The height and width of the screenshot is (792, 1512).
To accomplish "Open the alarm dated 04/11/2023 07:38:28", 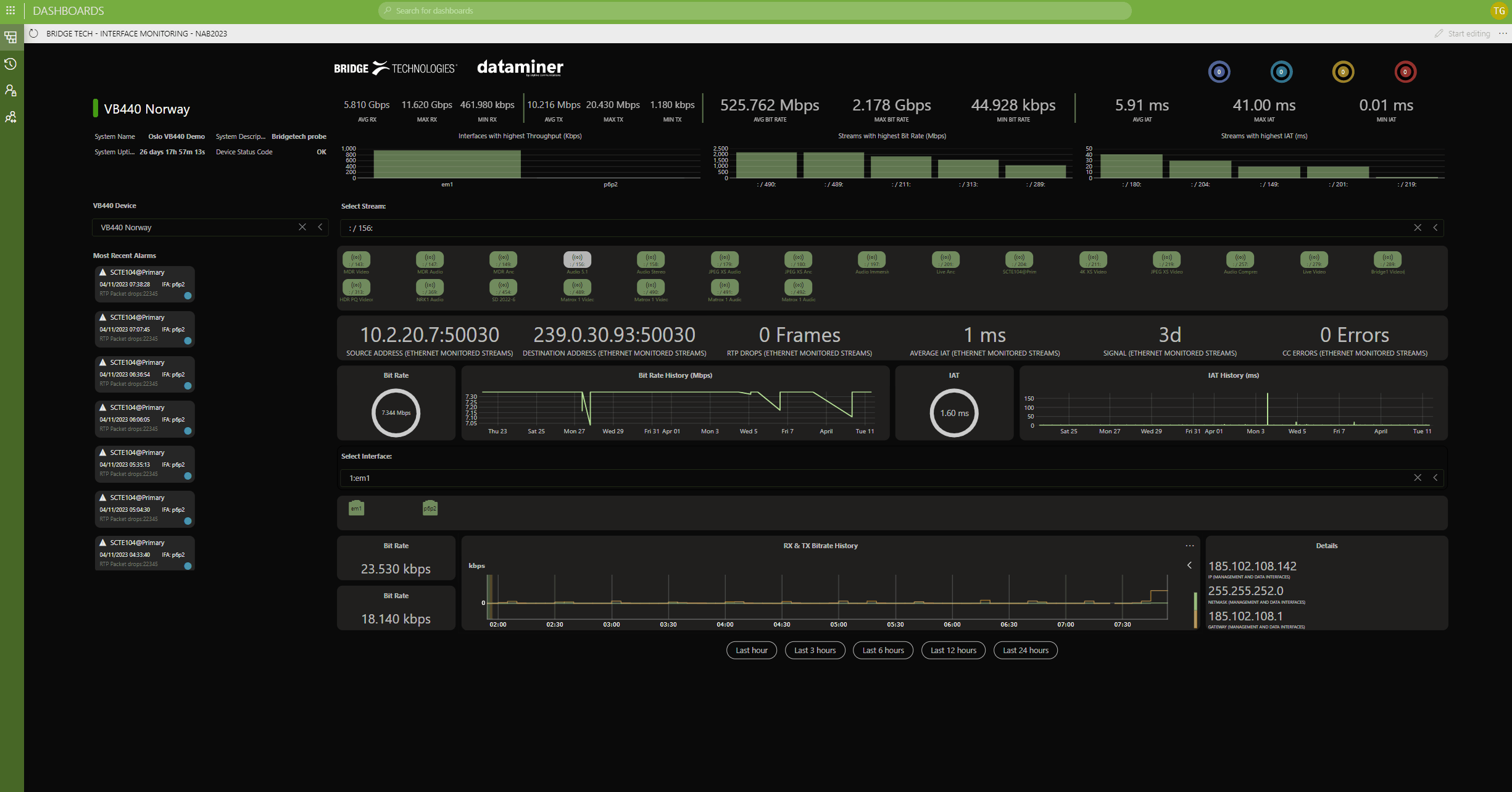I will (x=145, y=283).
